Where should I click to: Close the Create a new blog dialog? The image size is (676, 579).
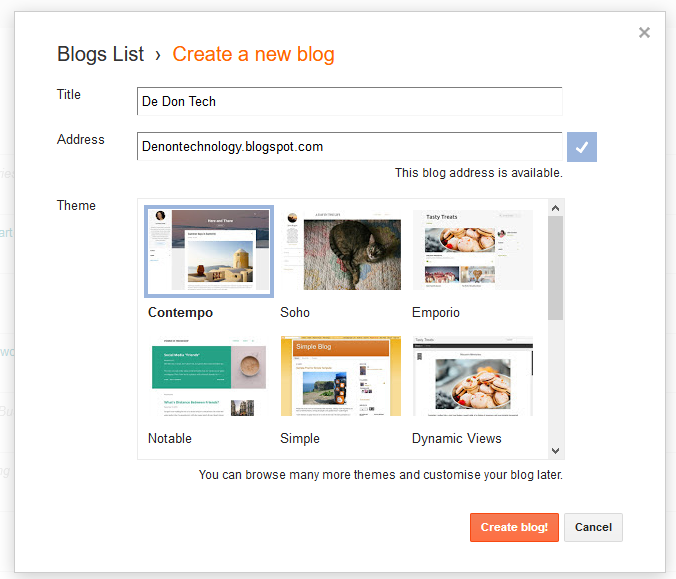[644, 32]
